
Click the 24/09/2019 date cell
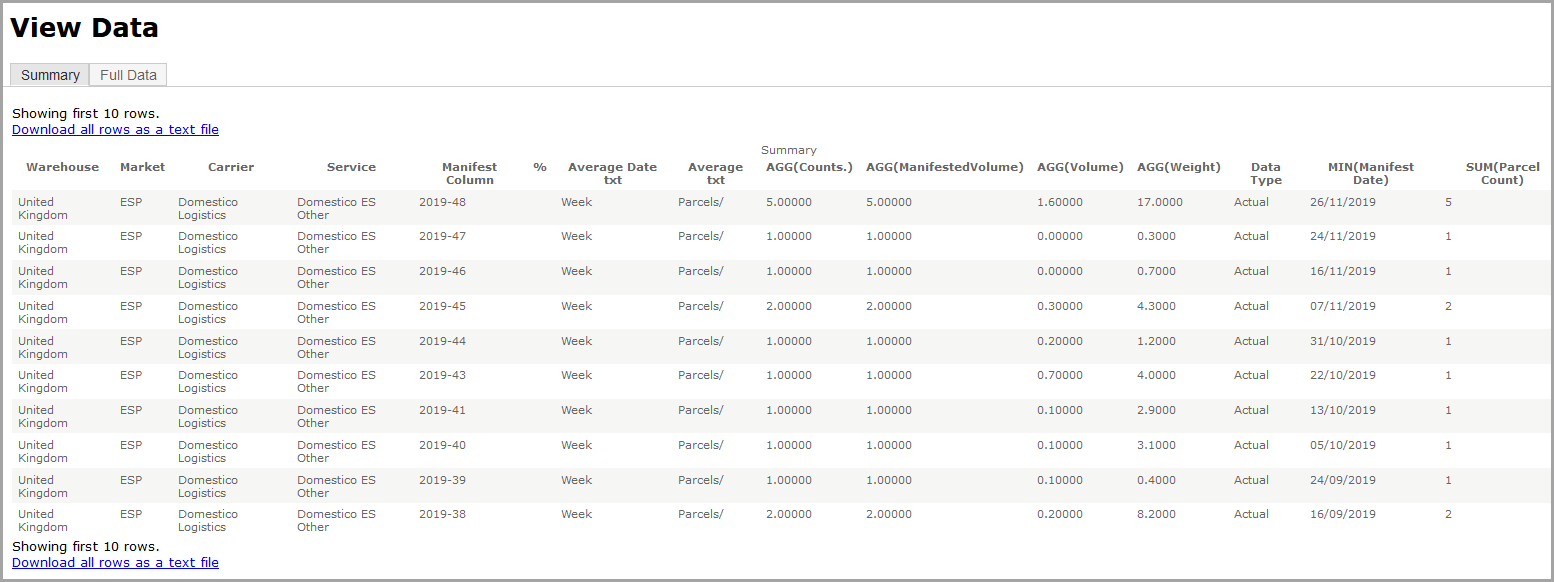[1342, 480]
